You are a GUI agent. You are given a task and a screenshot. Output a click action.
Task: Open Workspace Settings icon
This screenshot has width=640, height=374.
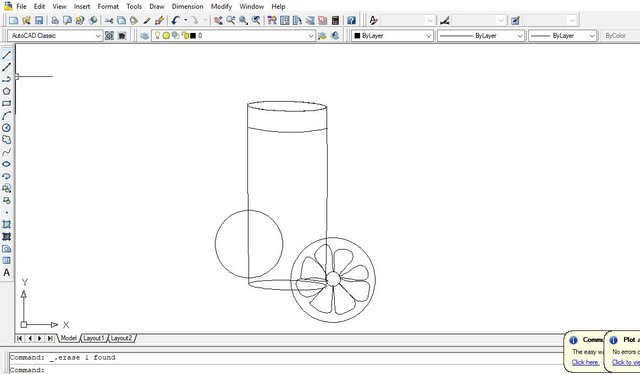tap(109, 36)
